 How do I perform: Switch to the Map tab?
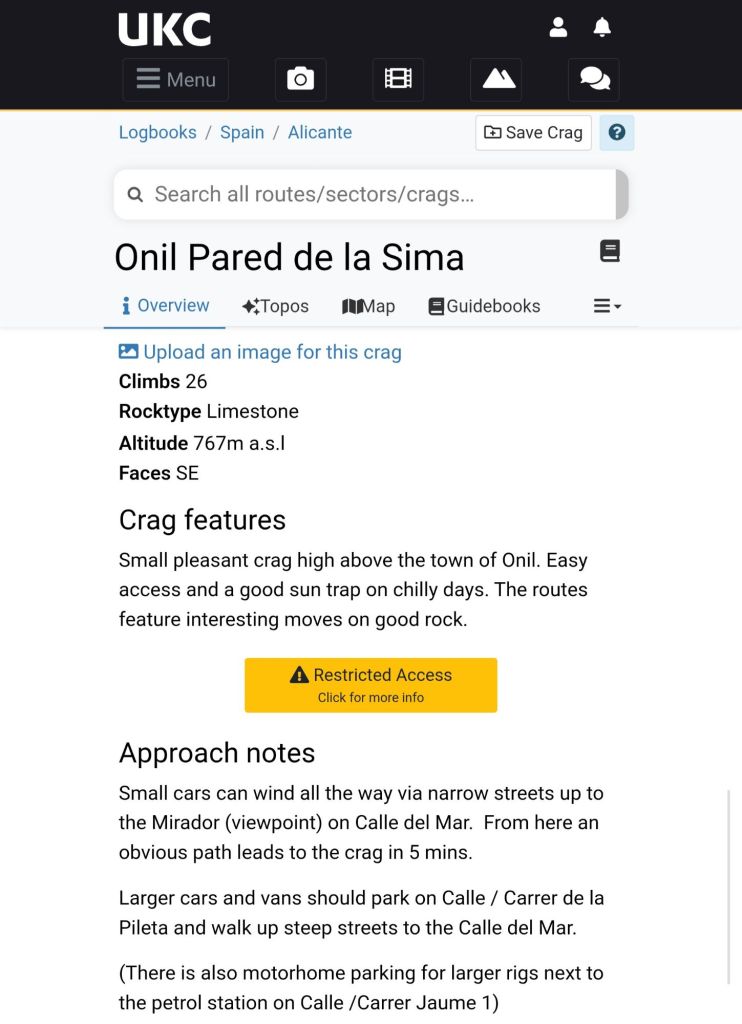coord(368,306)
